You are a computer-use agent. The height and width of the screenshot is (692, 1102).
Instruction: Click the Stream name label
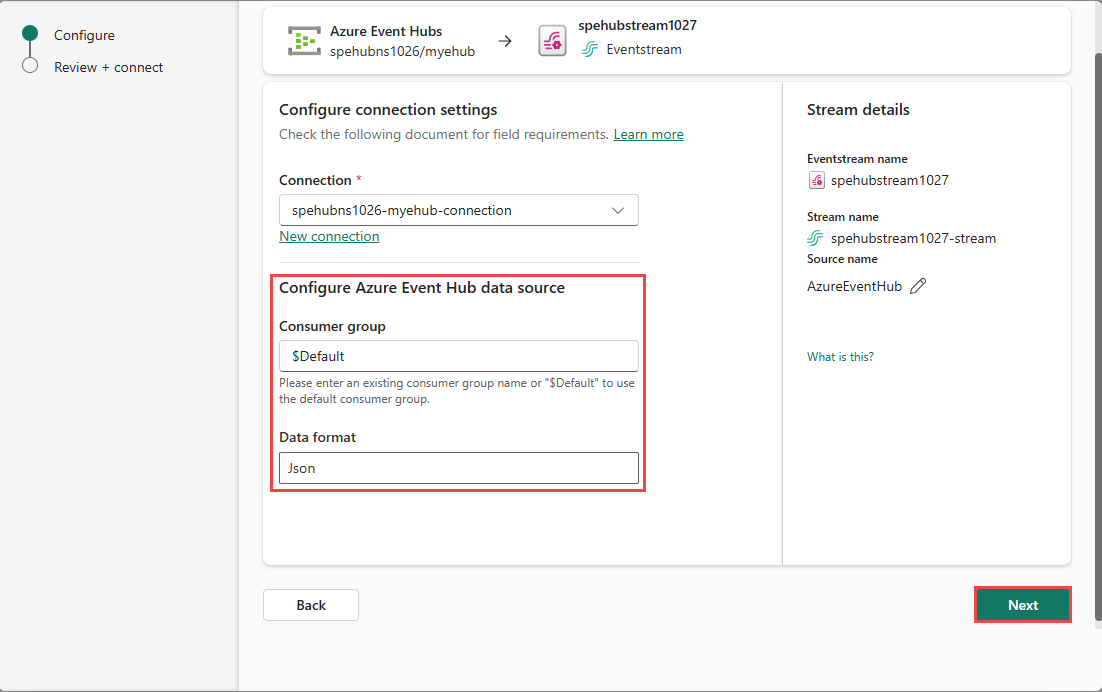pos(842,217)
